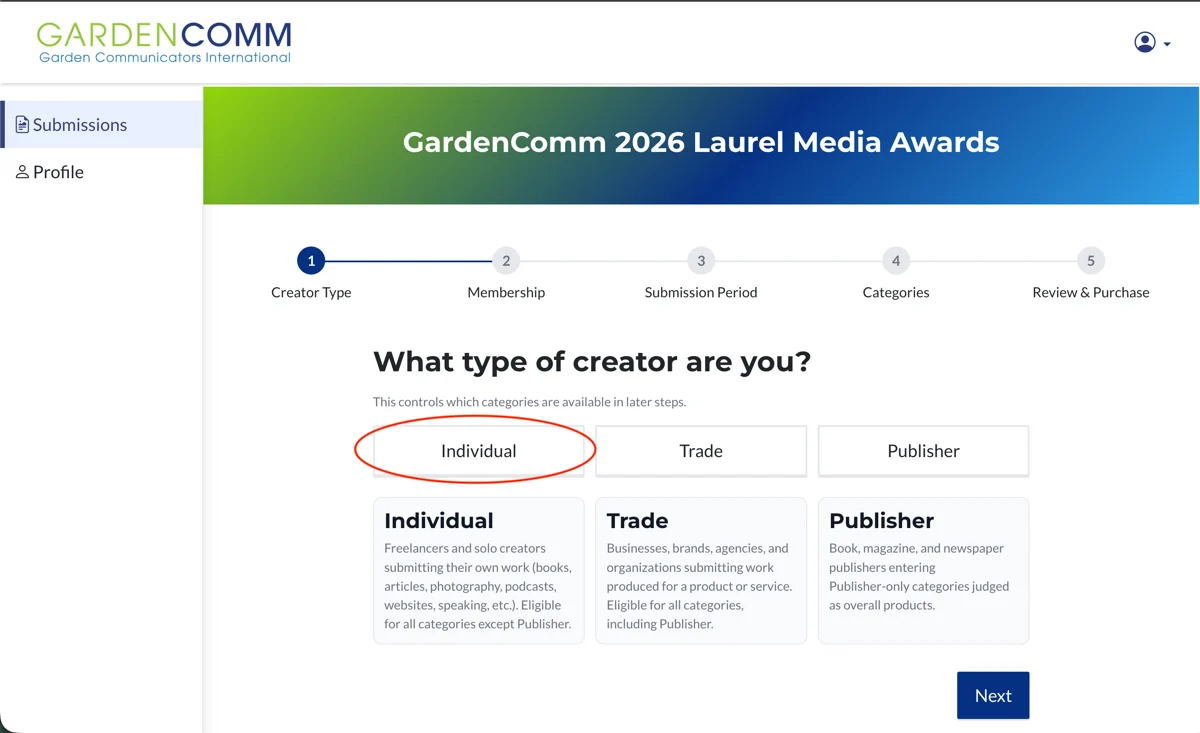Open Submissions in the sidebar

point(102,125)
